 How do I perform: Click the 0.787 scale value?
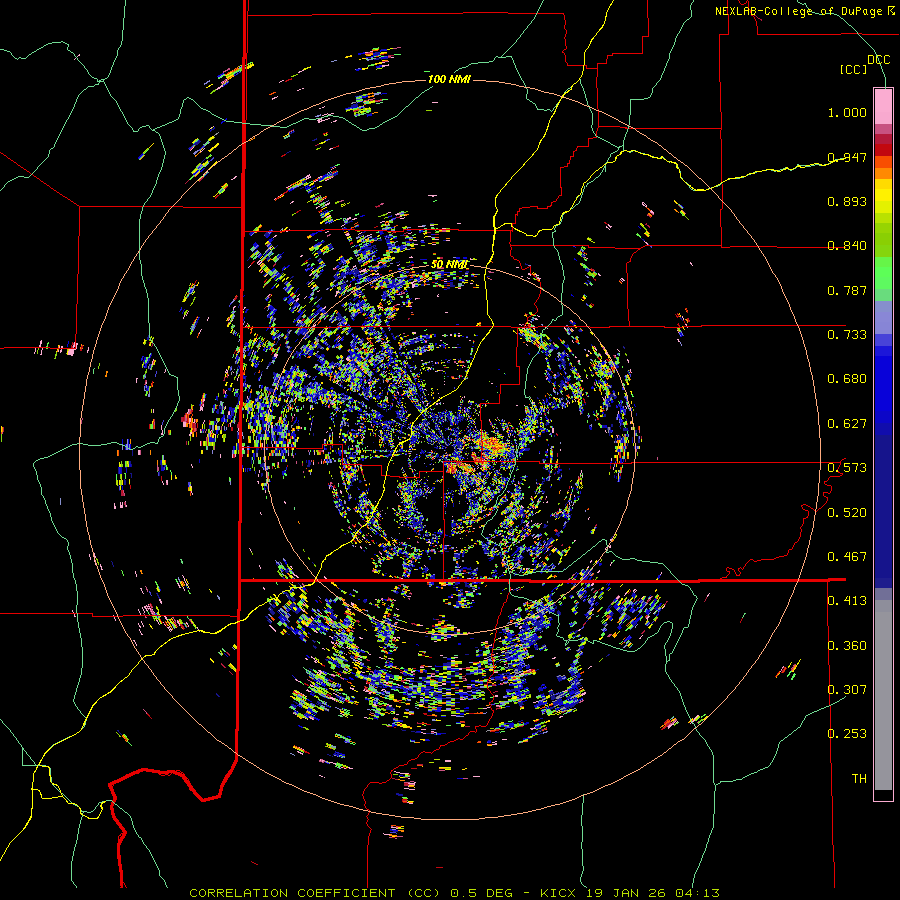tap(847, 290)
